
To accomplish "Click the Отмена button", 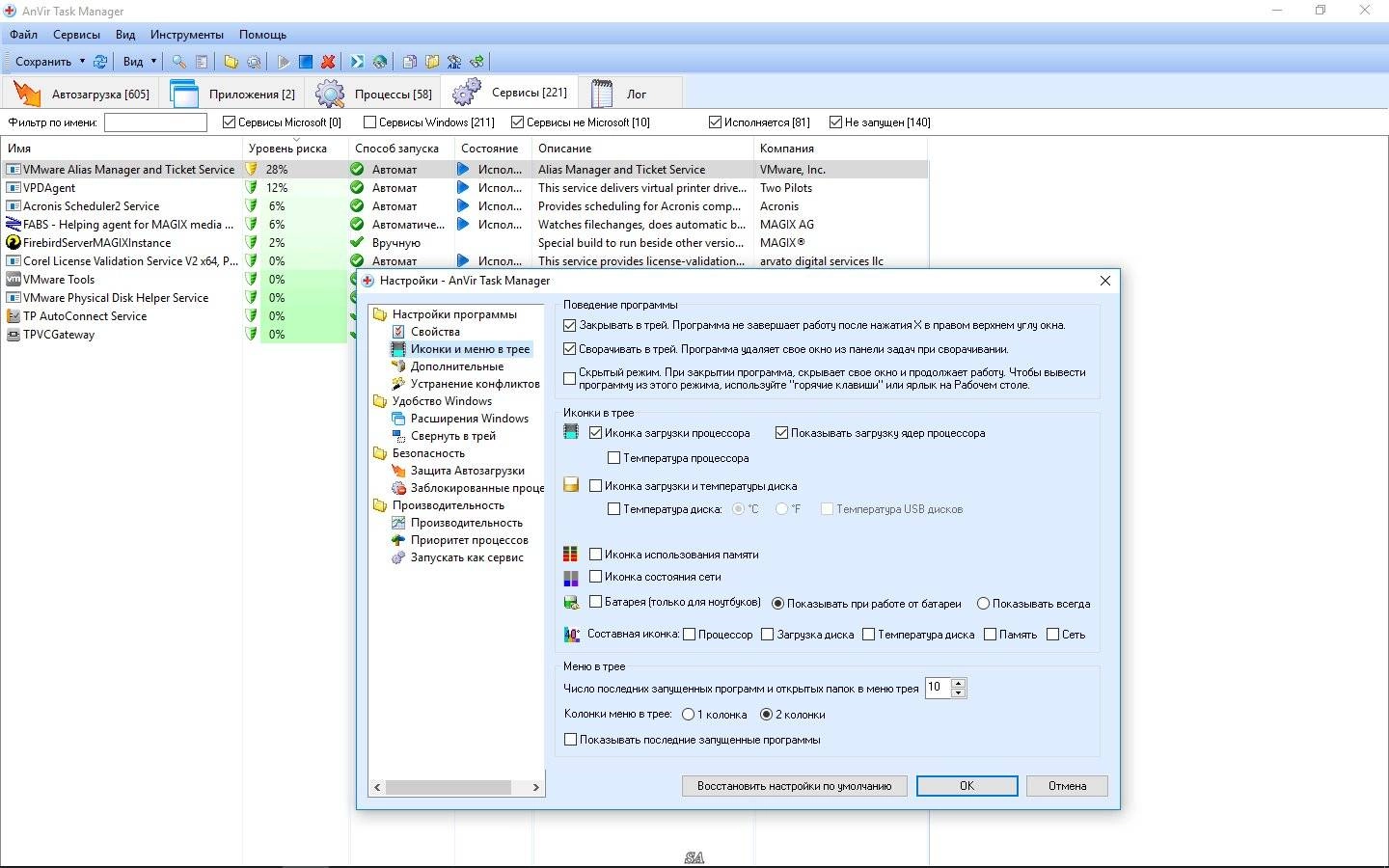I will tap(1067, 785).
